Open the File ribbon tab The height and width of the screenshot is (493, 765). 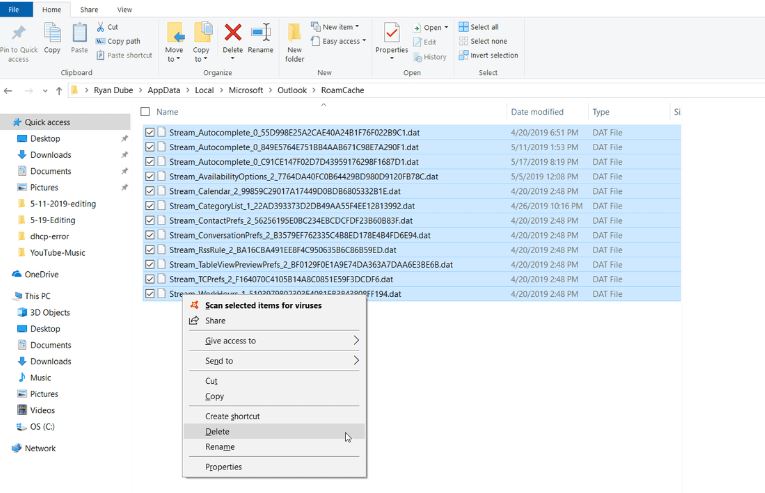pos(15,9)
